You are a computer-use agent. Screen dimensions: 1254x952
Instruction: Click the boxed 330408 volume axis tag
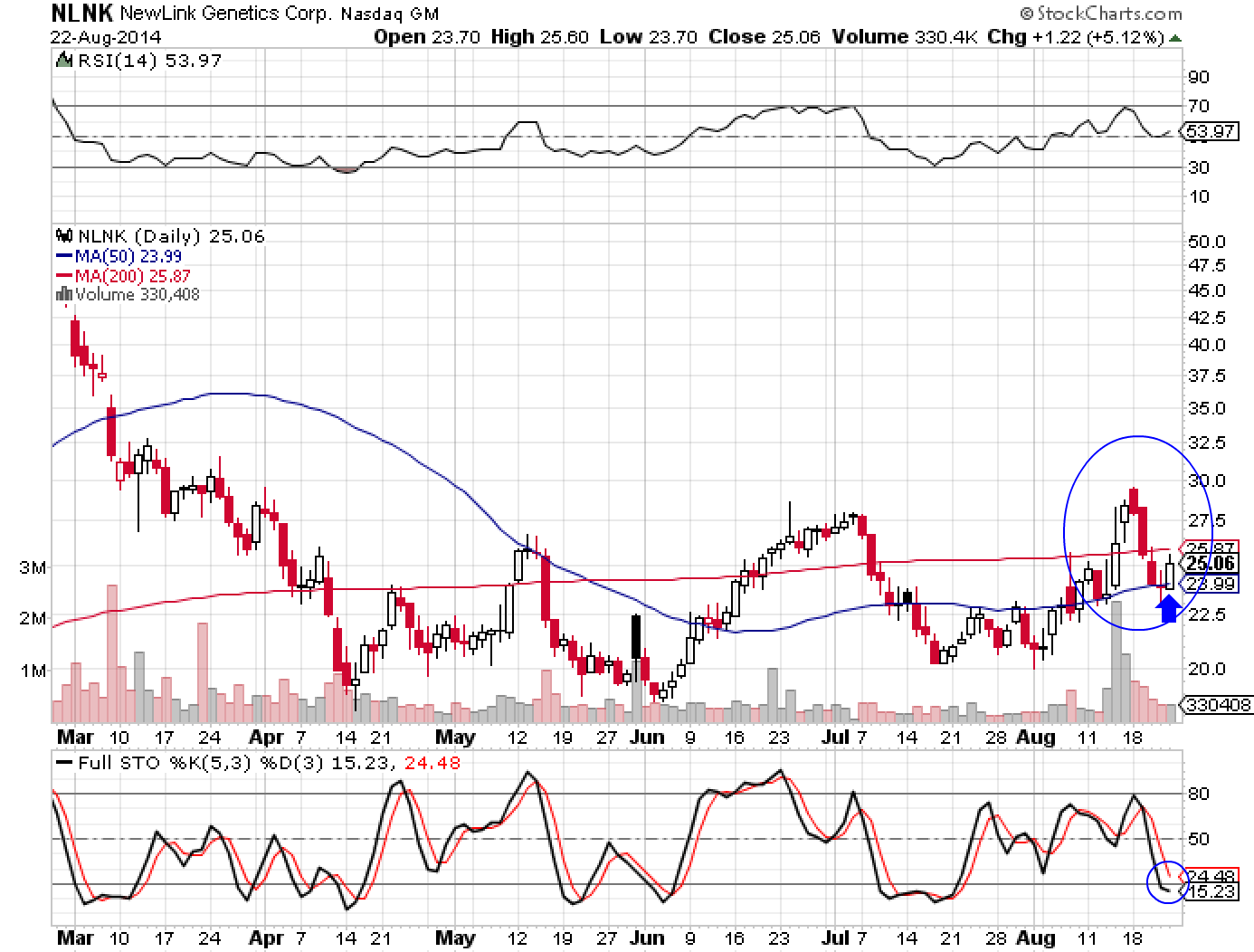coord(1218,704)
